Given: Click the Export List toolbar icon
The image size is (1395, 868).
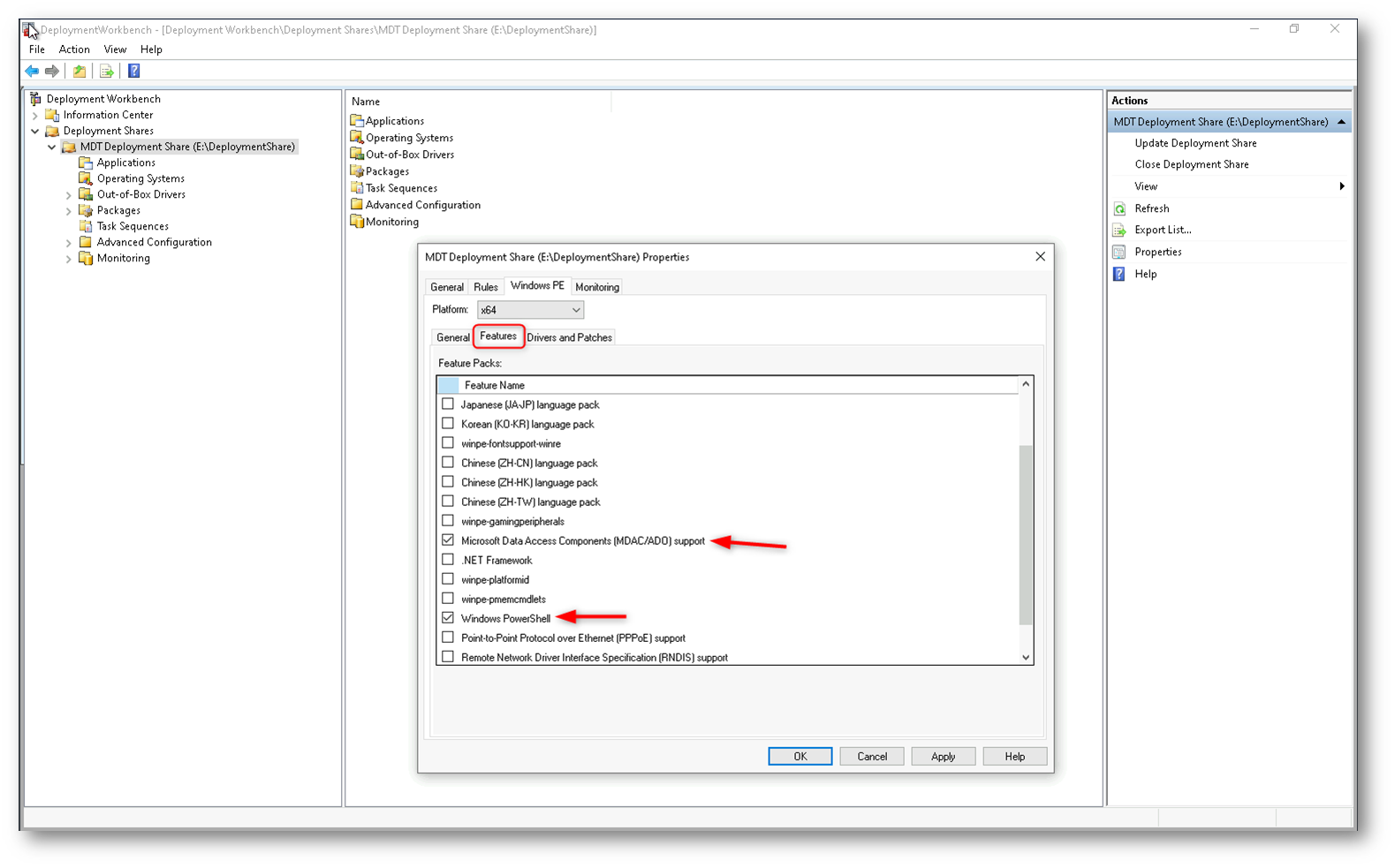Looking at the screenshot, I should tap(107, 72).
